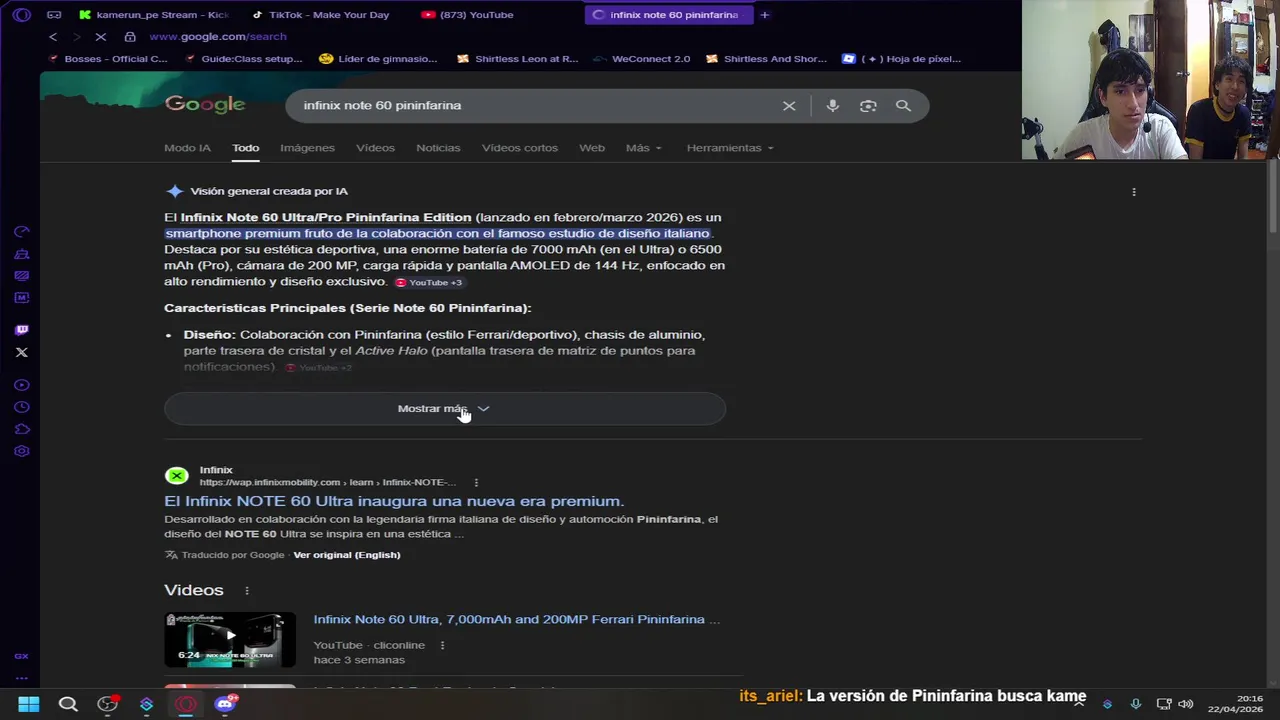Click the GX logo in the sidebar
Image resolution: width=1280 pixels, height=720 pixels.
pyautogui.click(x=22, y=656)
